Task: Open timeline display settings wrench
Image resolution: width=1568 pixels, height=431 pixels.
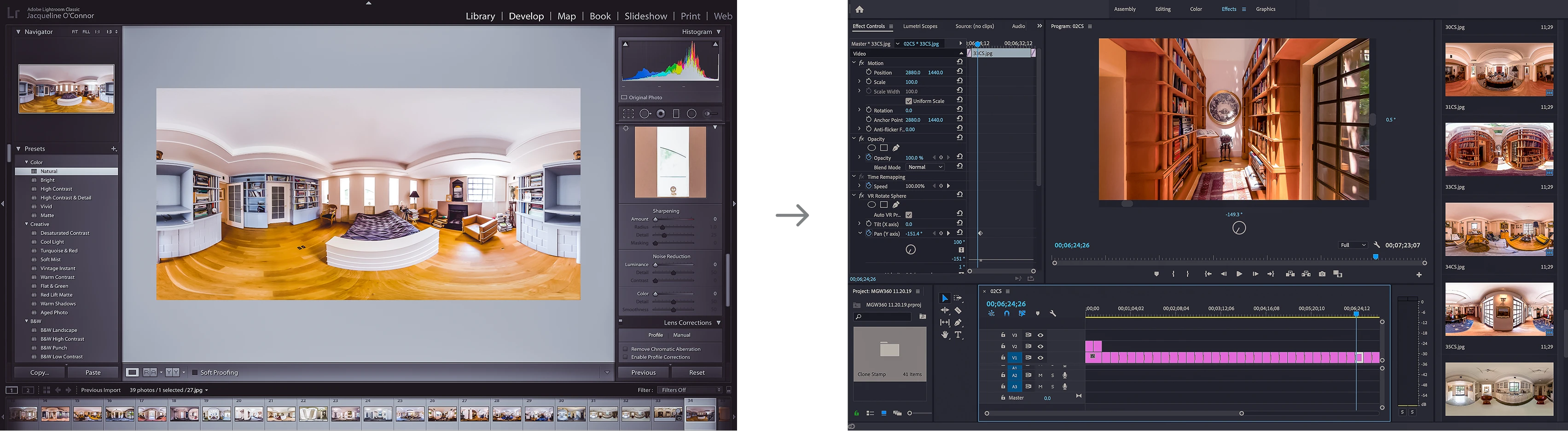Action: [x=1053, y=314]
